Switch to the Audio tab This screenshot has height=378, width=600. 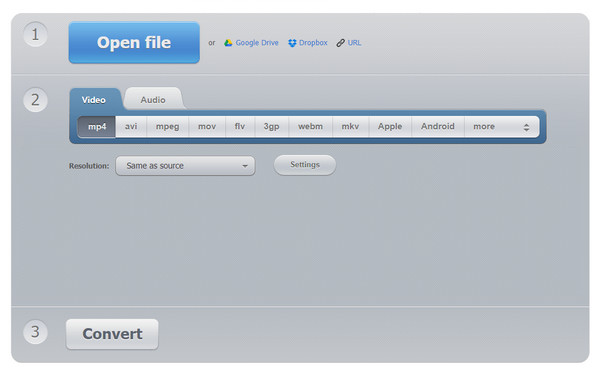[153, 100]
